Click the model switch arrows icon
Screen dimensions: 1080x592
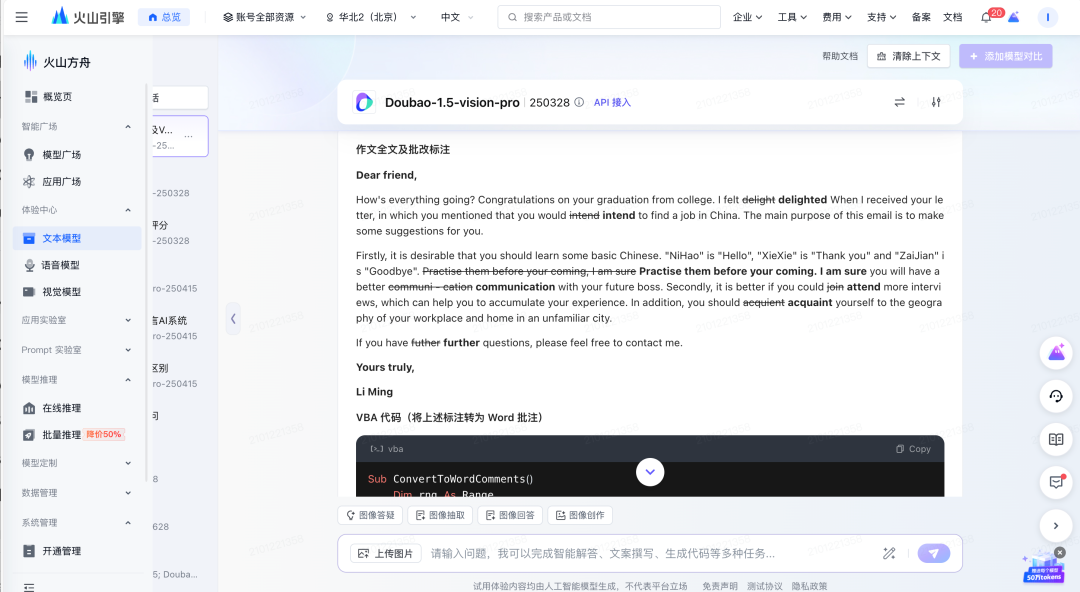pyautogui.click(x=900, y=102)
